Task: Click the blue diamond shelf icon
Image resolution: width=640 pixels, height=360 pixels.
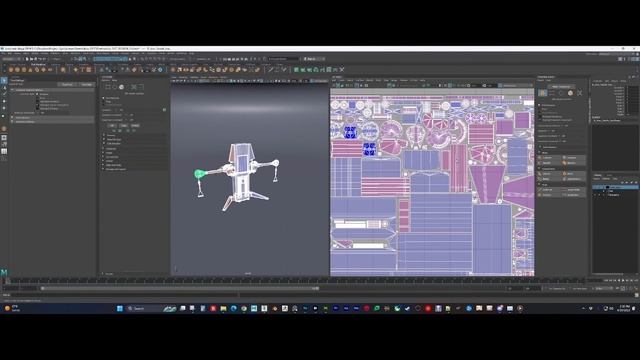Action: coord(160,70)
